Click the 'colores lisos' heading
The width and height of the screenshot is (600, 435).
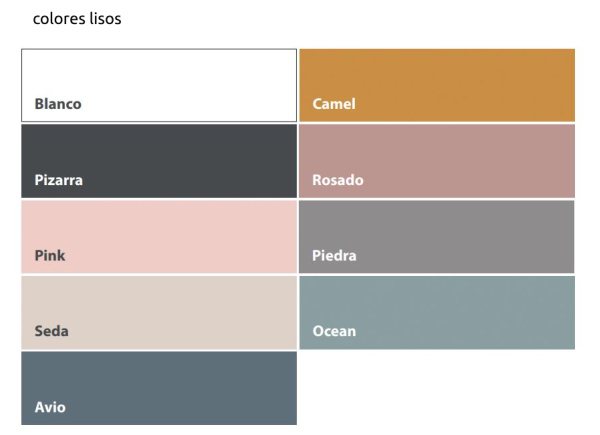point(77,19)
